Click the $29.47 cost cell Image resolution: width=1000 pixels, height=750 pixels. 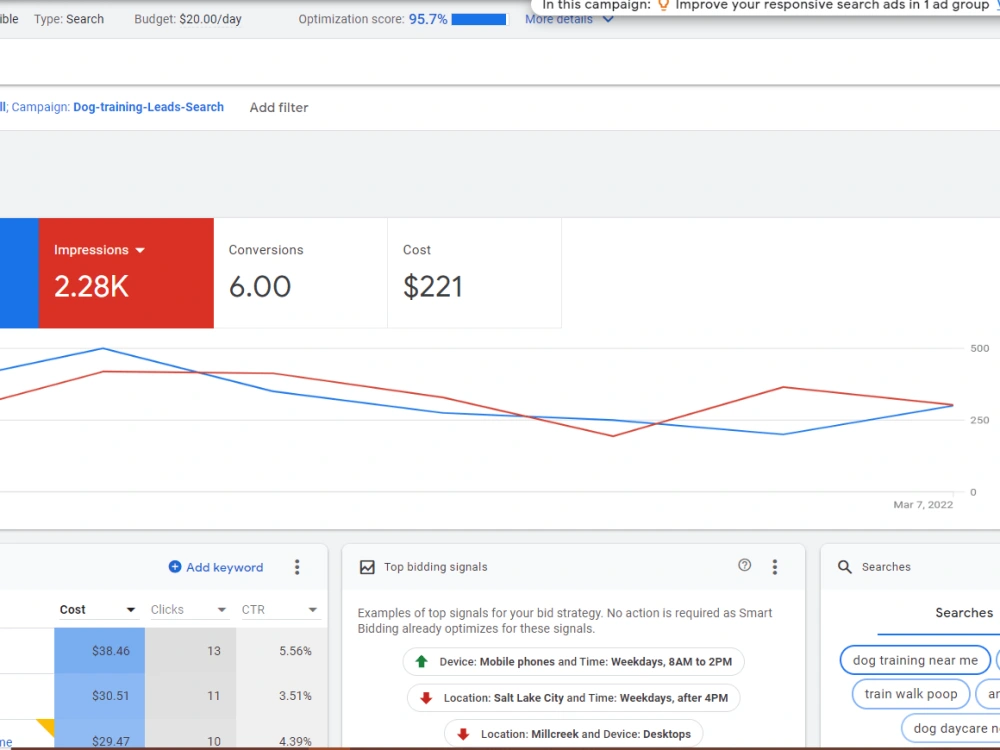point(99,735)
